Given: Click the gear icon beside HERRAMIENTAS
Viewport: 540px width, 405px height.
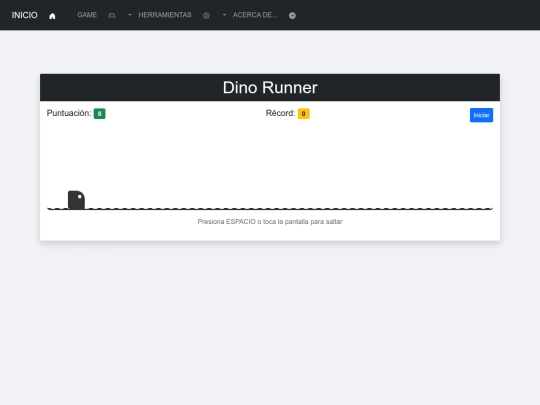Looking at the screenshot, I should pyautogui.click(x=206, y=15).
